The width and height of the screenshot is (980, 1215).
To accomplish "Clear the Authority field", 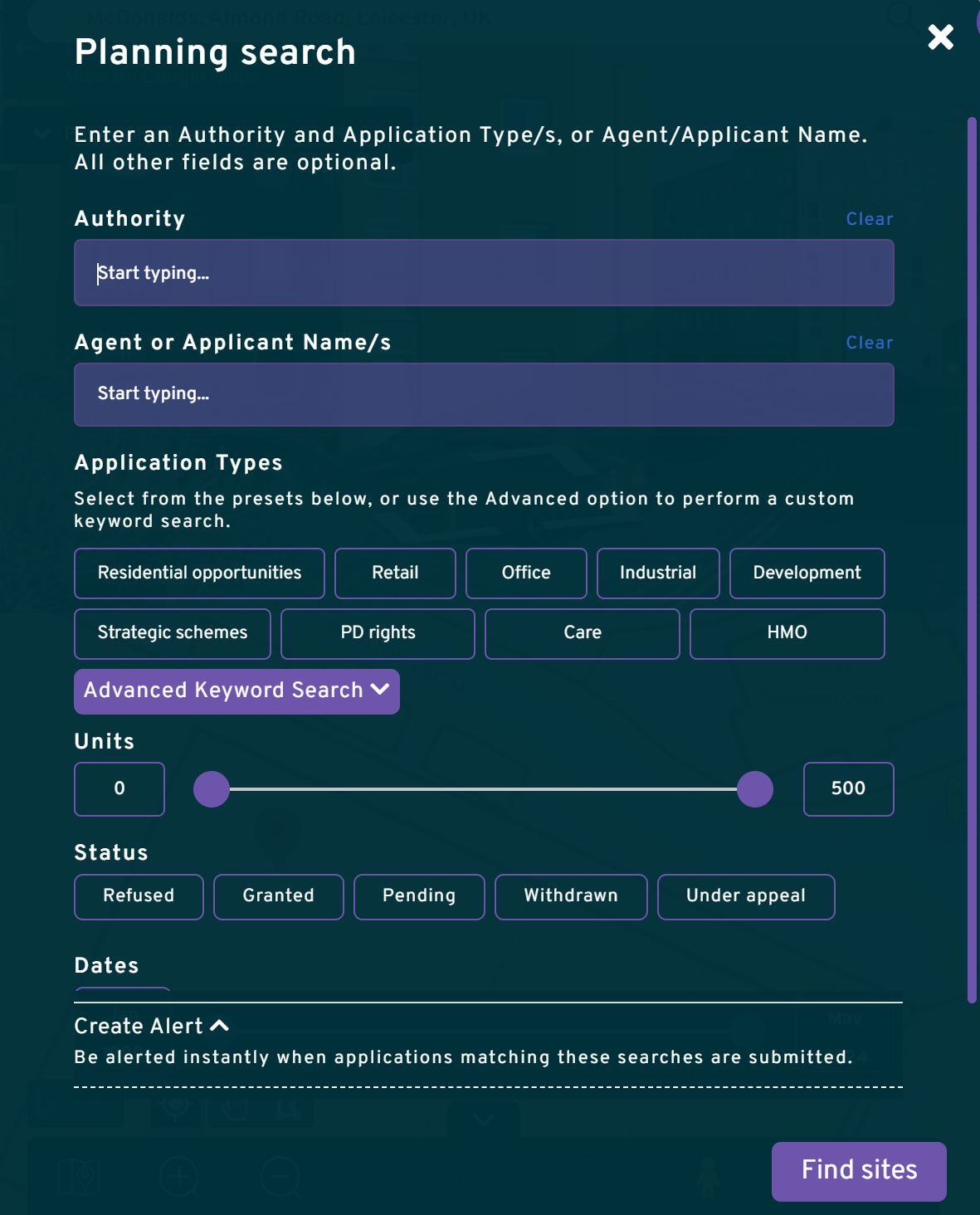I will tap(869, 218).
